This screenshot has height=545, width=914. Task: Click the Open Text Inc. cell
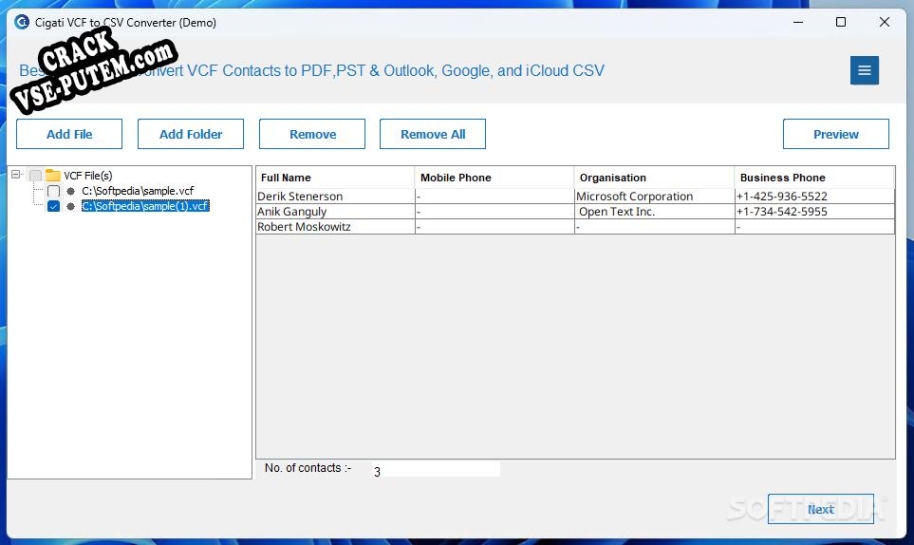tap(654, 211)
